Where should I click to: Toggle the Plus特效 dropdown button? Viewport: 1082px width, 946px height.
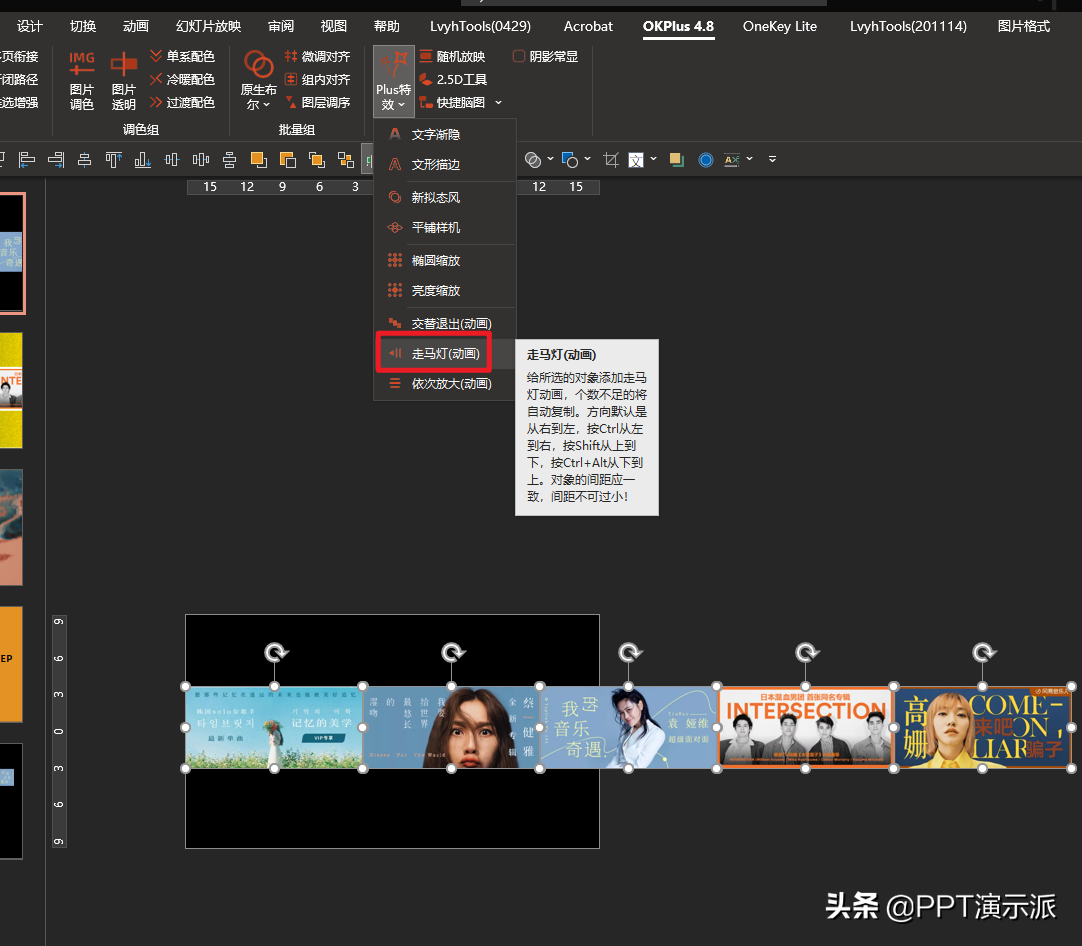[393, 81]
